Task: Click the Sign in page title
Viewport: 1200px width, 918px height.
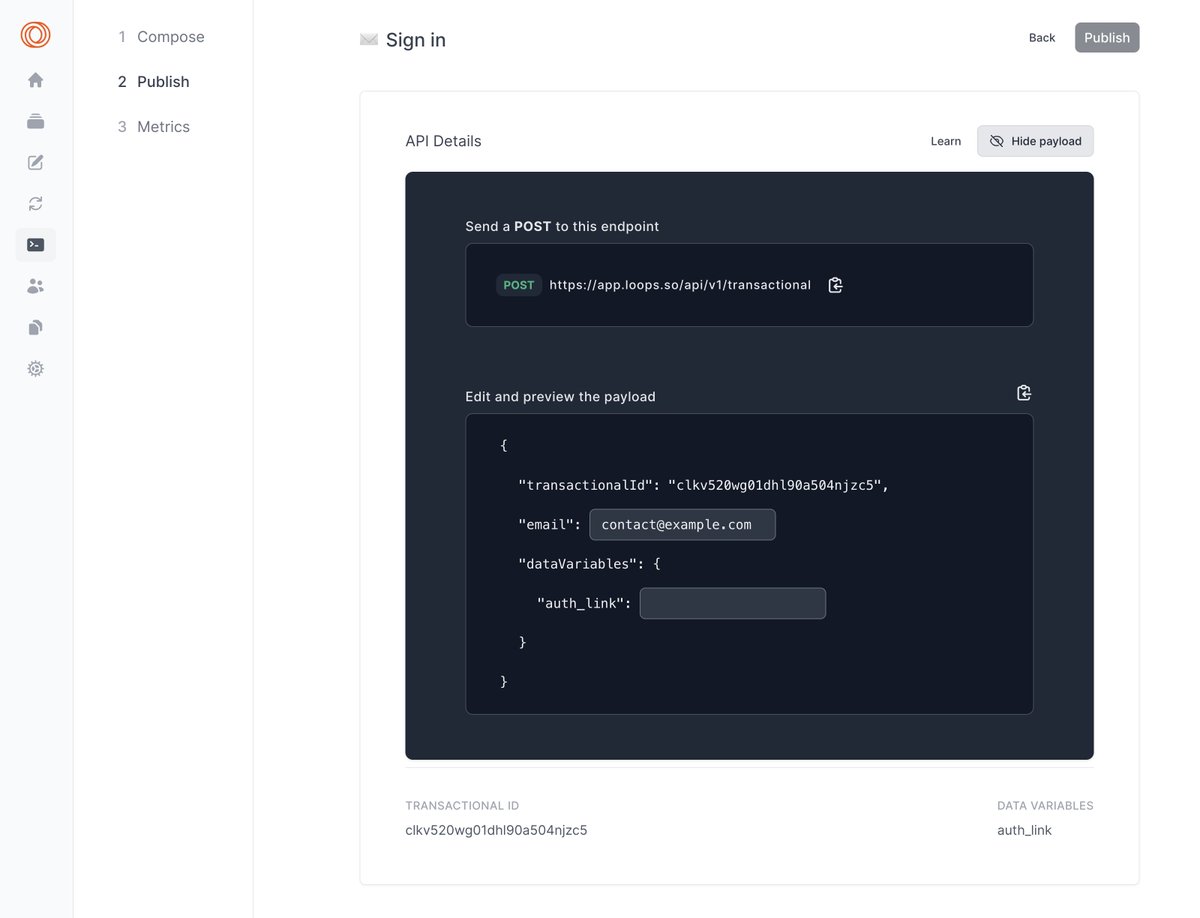Action: 416,40
